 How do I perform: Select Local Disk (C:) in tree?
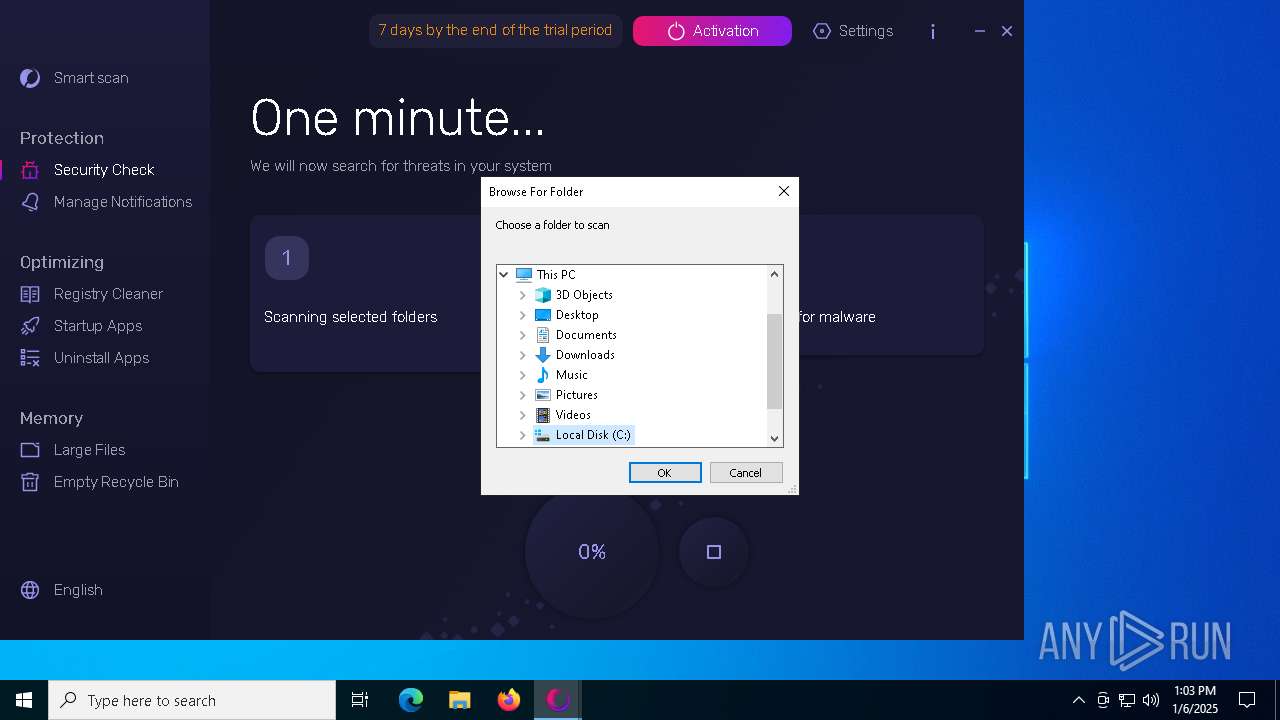[593, 435]
